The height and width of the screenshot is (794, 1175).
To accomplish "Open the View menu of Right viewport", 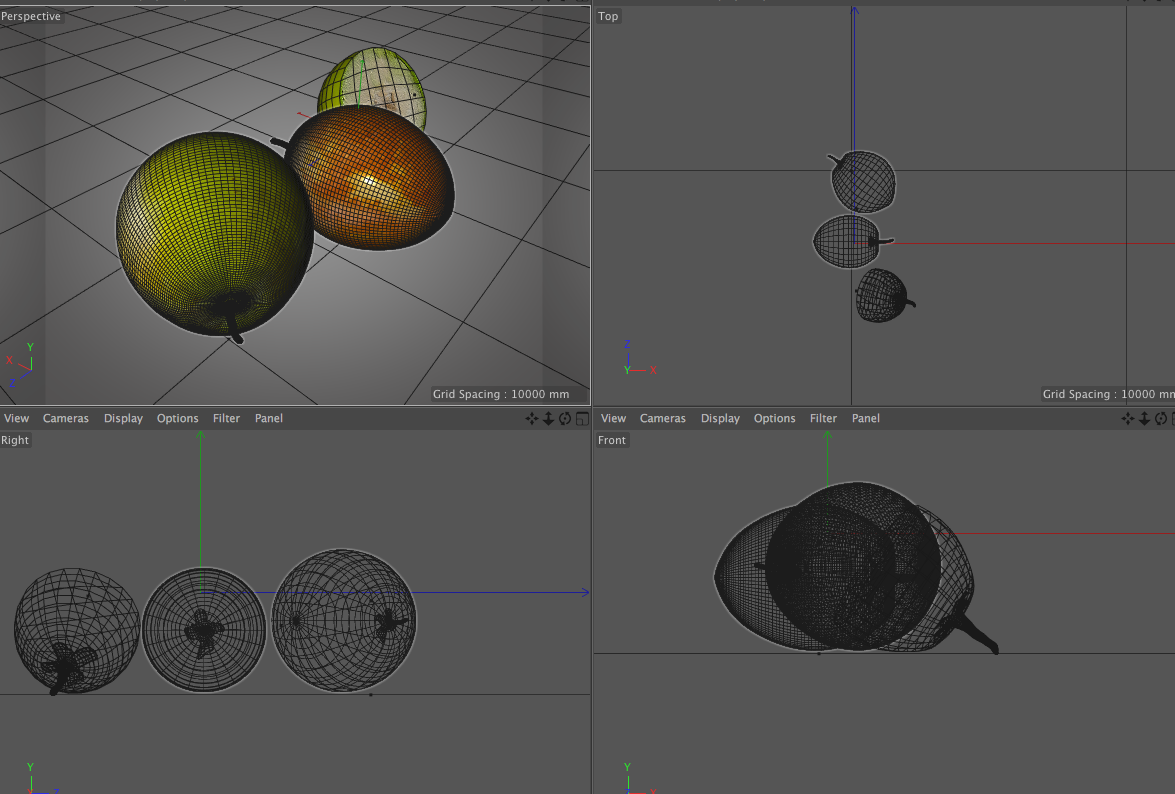I will pos(16,419).
